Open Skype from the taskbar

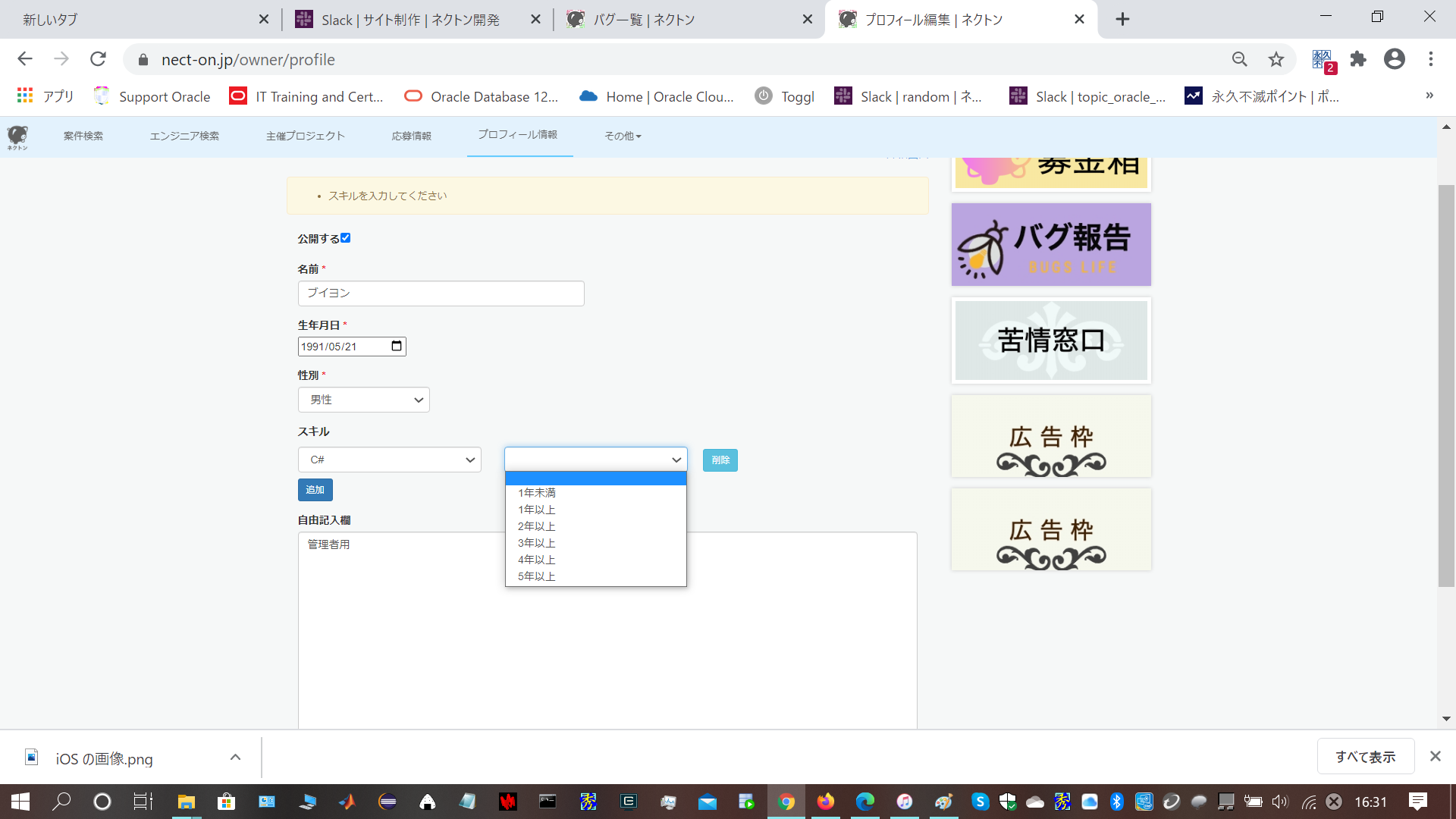point(981,802)
